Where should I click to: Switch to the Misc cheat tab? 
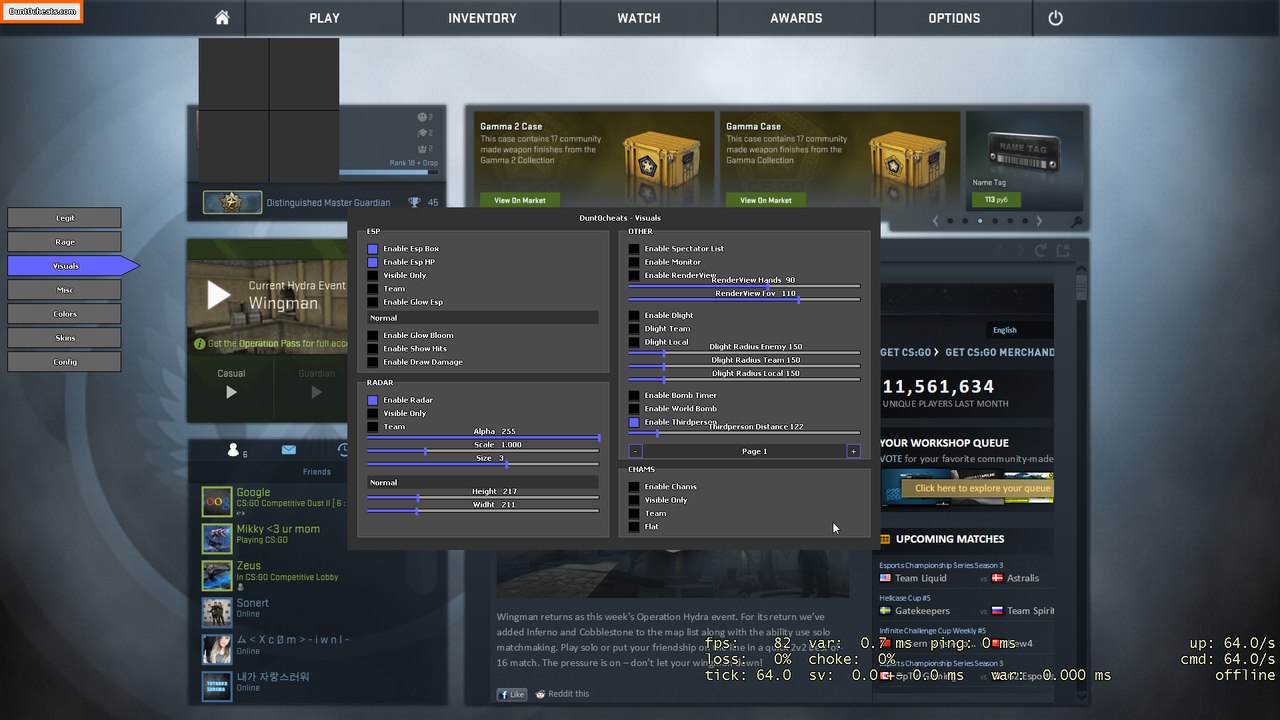(64, 290)
